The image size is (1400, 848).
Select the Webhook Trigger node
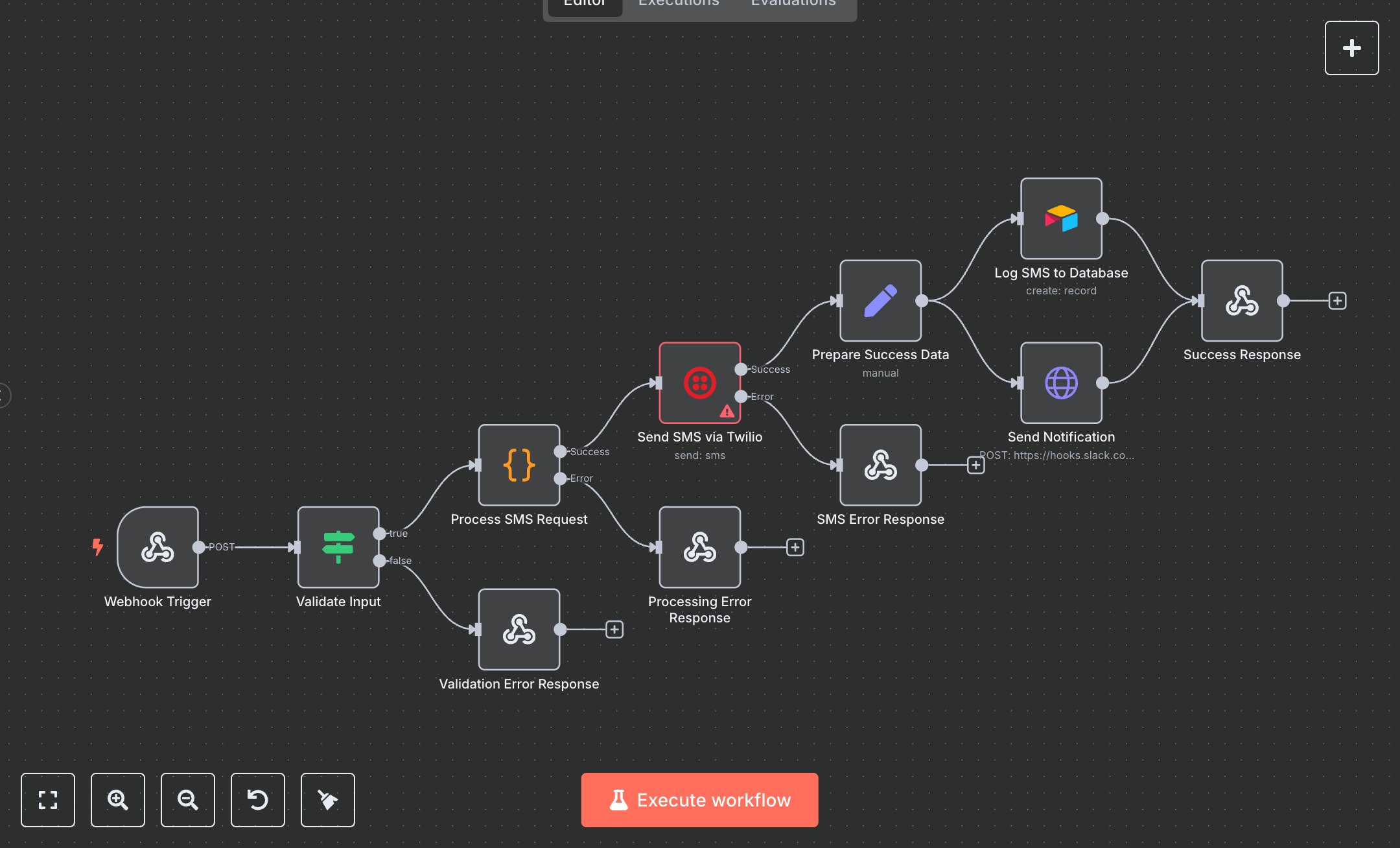coord(157,548)
